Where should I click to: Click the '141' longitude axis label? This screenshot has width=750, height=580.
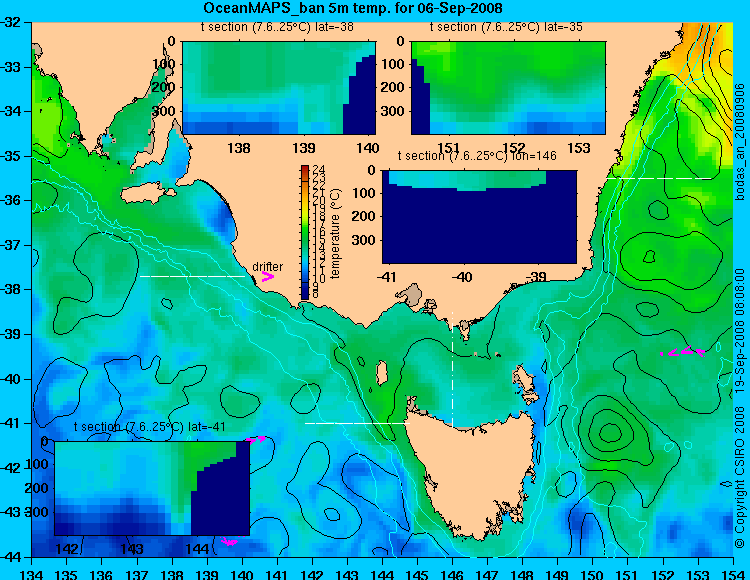[277, 574]
